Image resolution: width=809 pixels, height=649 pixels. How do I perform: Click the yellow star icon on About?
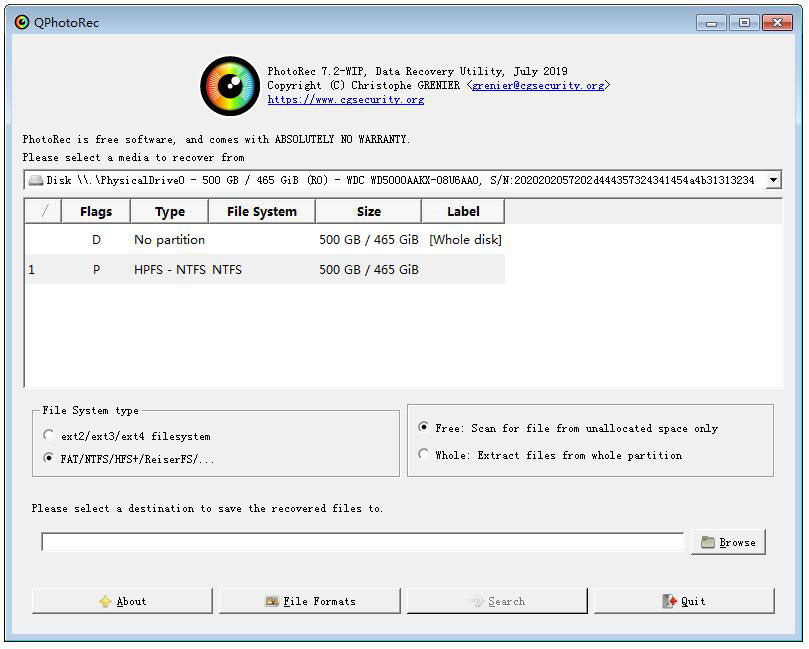(104, 600)
